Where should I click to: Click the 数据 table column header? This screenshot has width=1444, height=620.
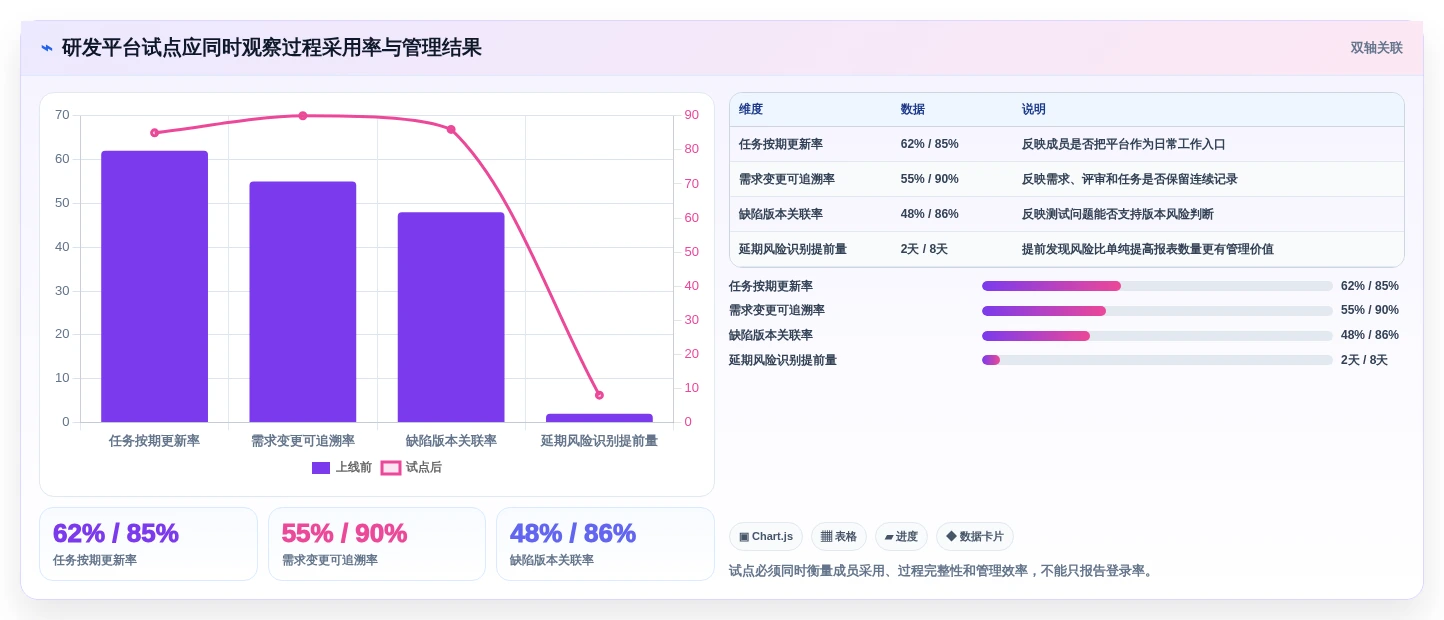(951, 110)
